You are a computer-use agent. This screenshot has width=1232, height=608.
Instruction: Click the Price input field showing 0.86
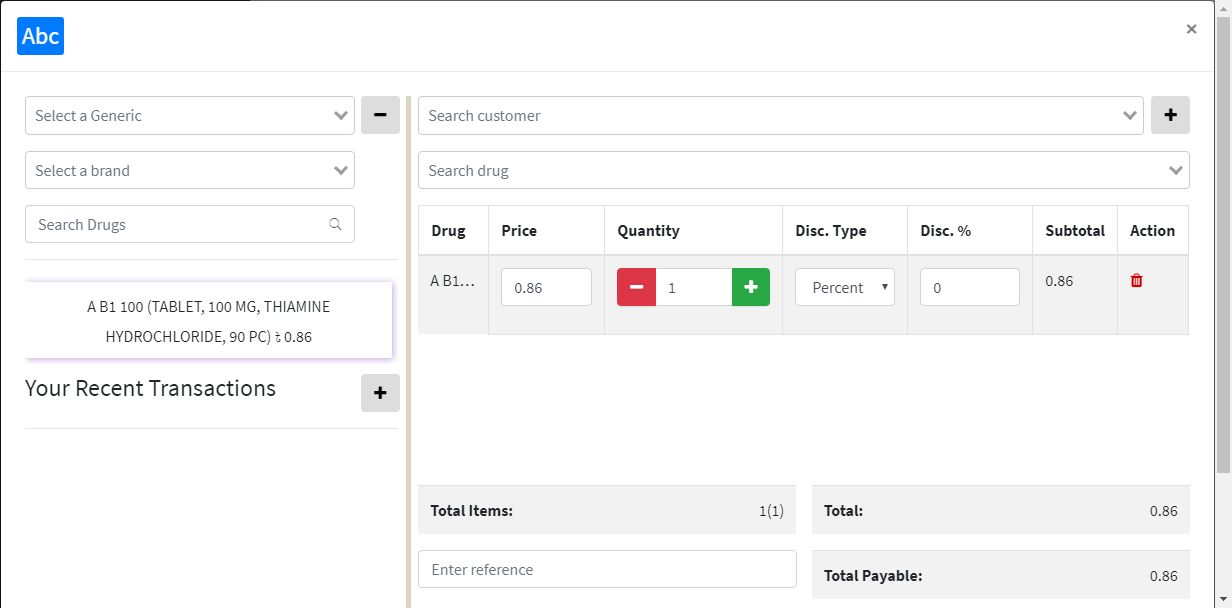(x=546, y=287)
